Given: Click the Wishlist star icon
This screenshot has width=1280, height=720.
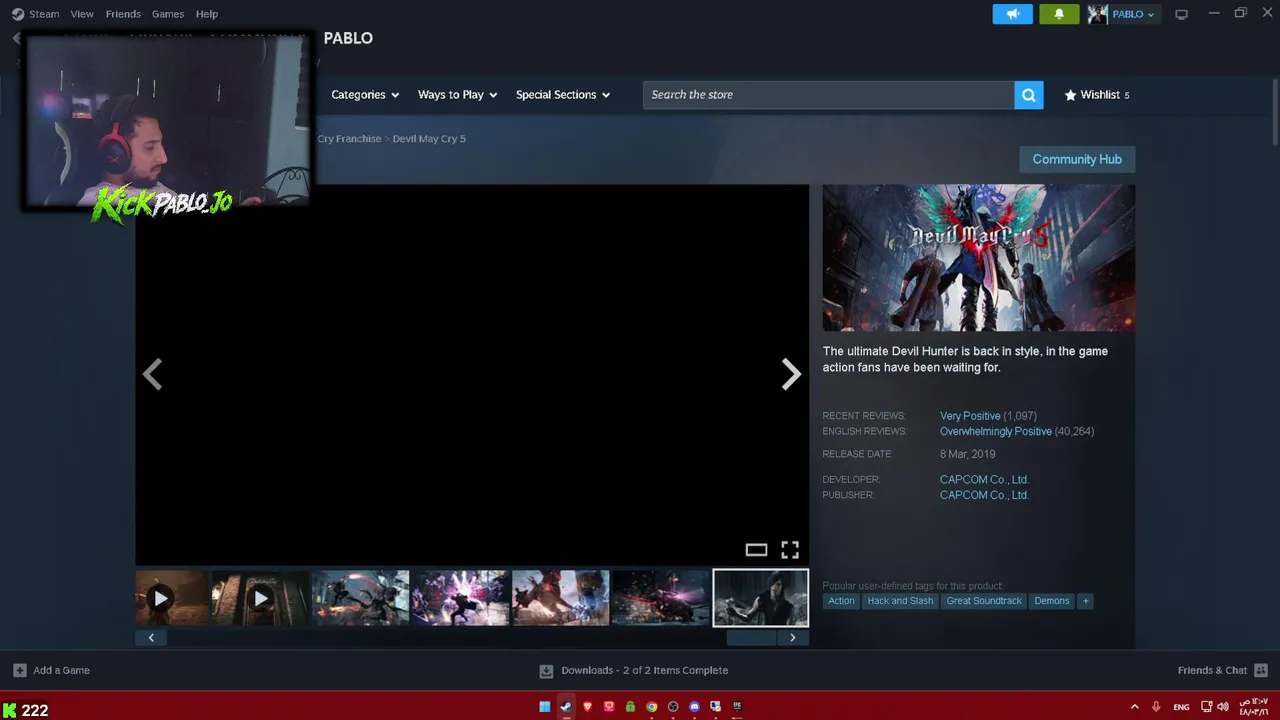Looking at the screenshot, I should tap(1070, 95).
